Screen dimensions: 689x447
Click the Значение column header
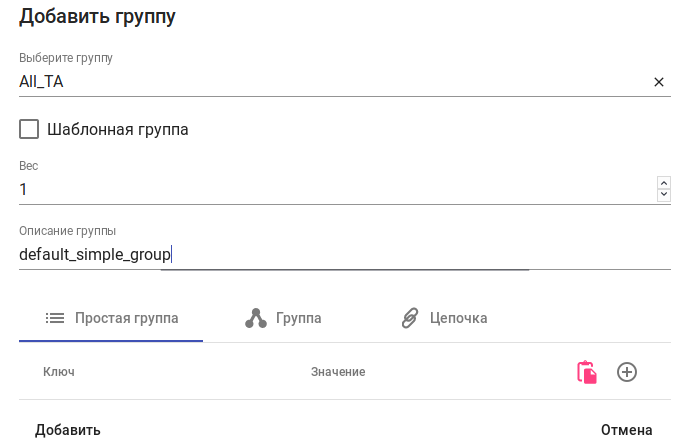[338, 372]
